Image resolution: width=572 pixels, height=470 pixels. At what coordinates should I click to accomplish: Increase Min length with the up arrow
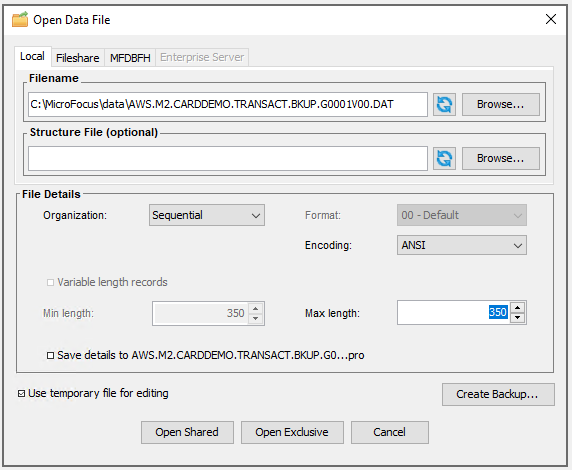click(256, 309)
